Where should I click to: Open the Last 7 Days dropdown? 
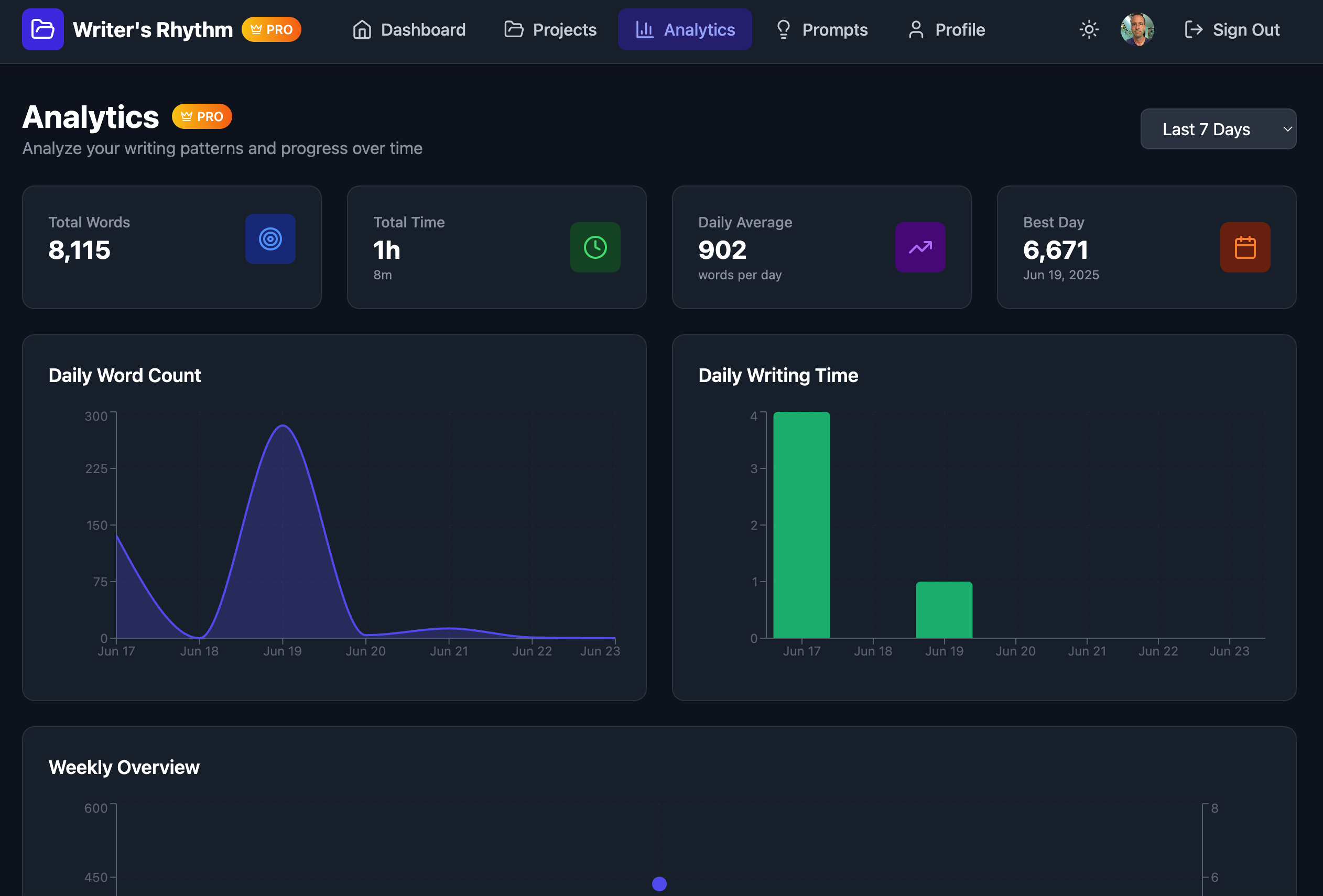pyautogui.click(x=1218, y=129)
